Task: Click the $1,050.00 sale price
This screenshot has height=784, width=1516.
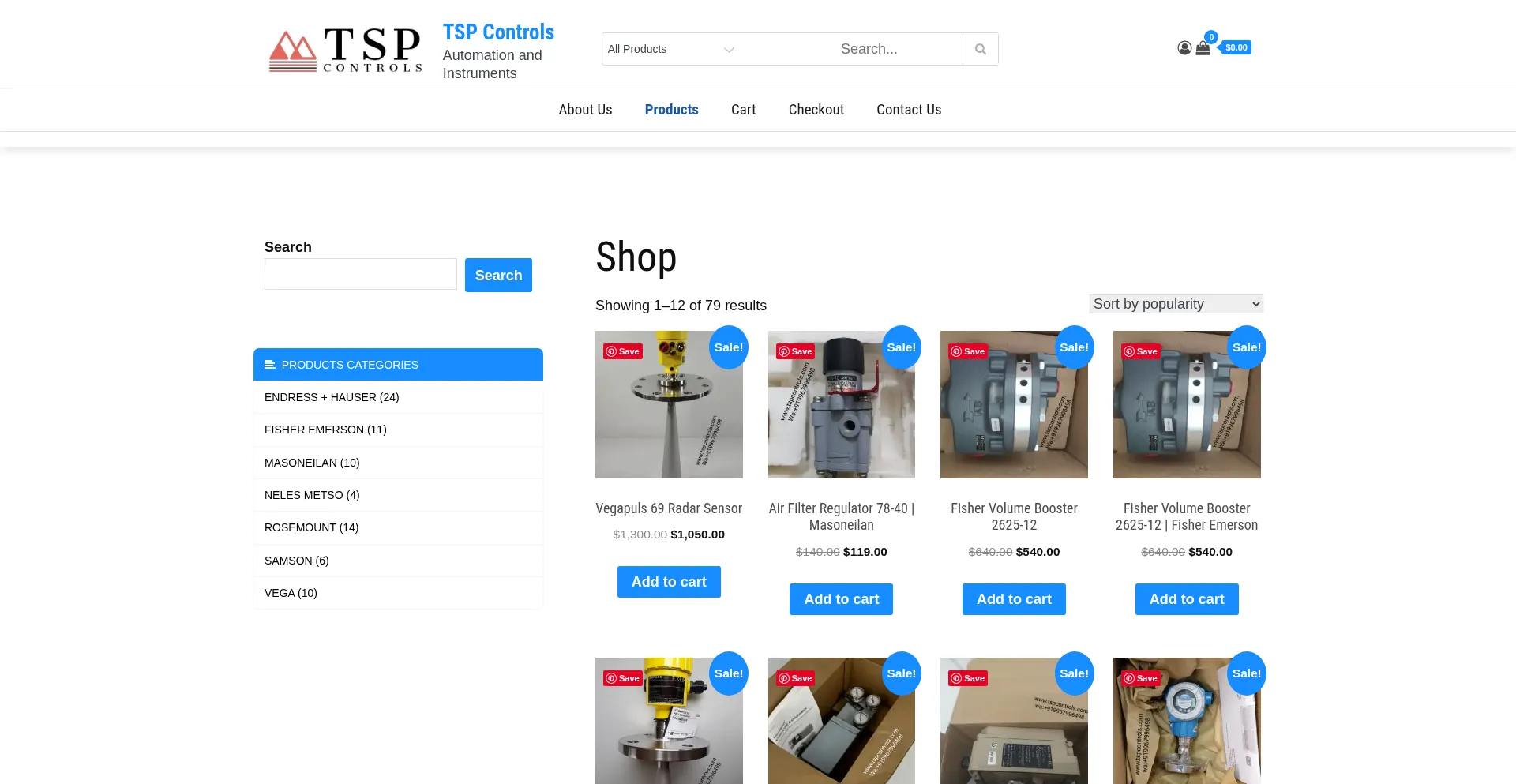Action: click(698, 535)
